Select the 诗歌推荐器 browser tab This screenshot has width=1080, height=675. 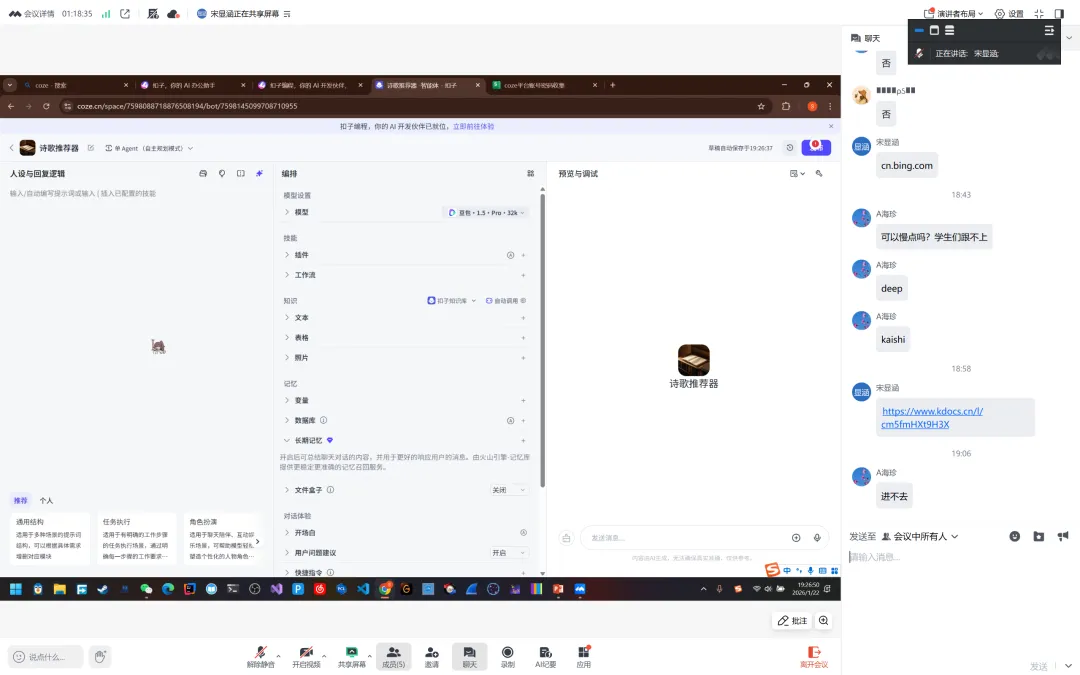click(x=425, y=85)
